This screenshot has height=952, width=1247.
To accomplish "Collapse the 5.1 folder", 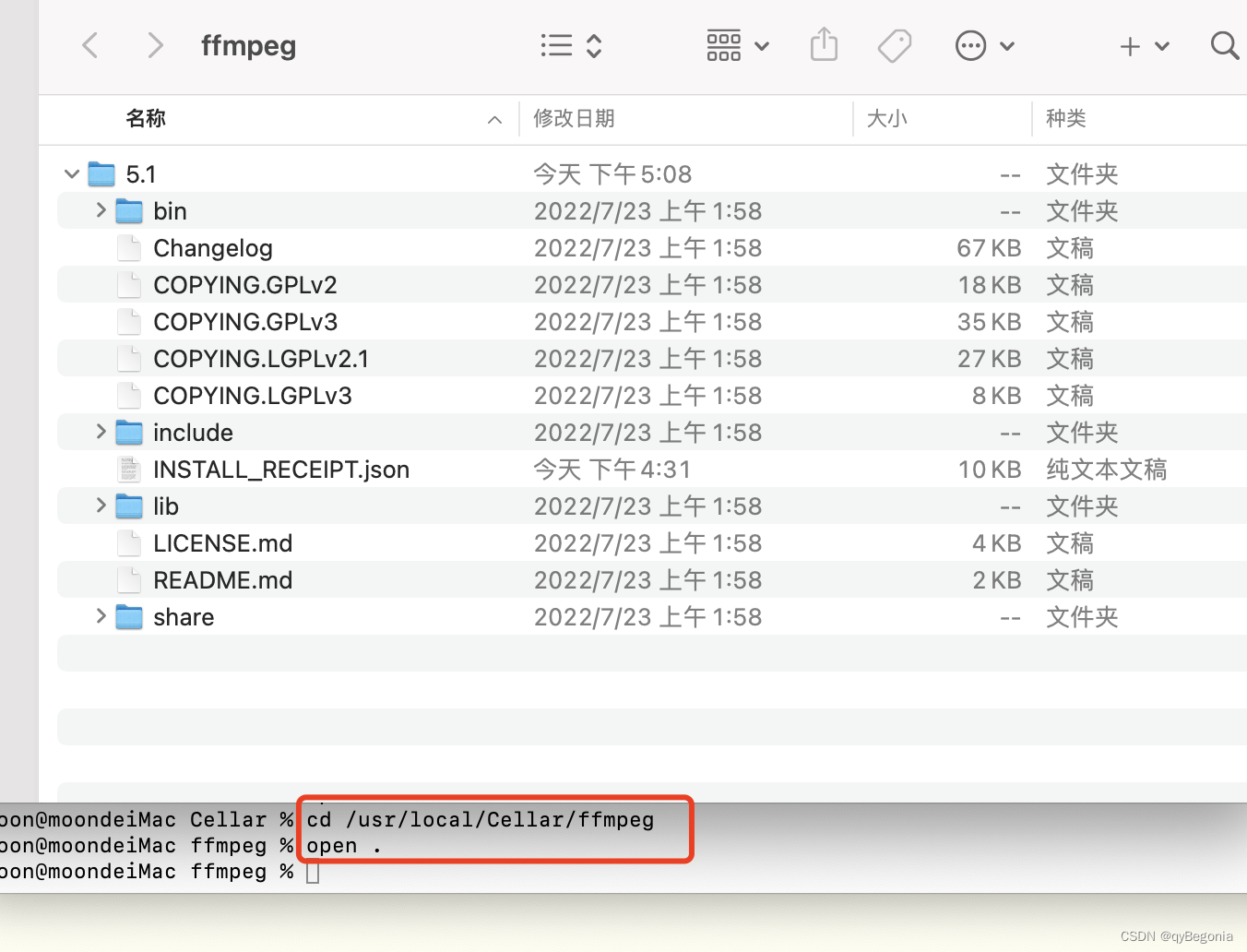I will point(72,173).
